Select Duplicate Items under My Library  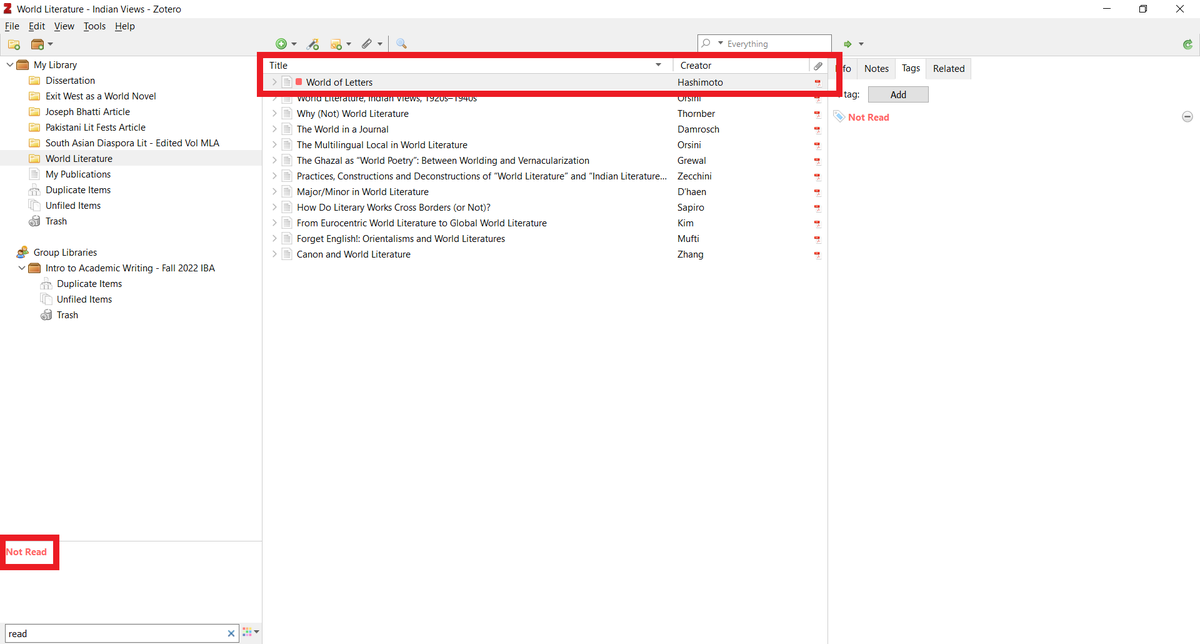click(x=78, y=190)
